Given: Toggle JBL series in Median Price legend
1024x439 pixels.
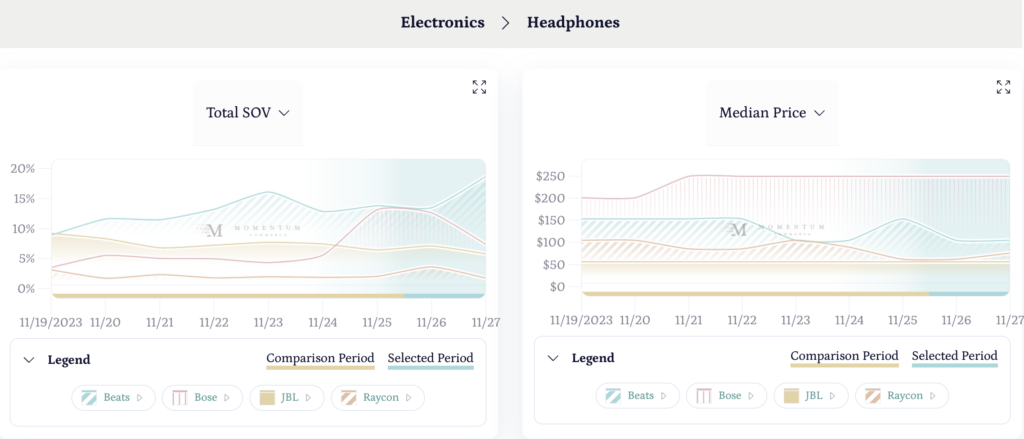Looking at the screenshot, I should coord(810,396).
